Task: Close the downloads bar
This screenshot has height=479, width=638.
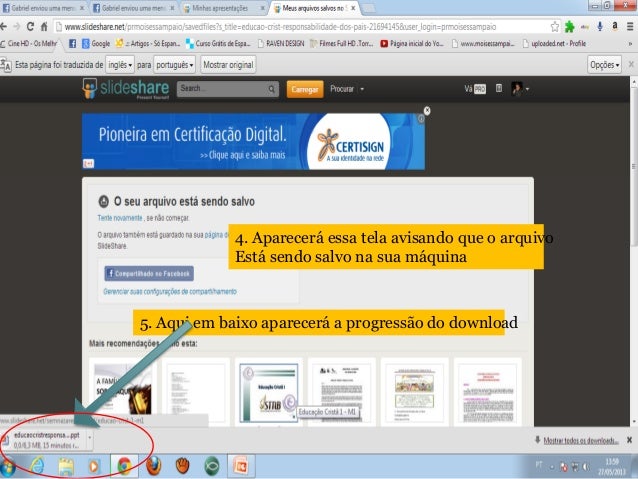Action: click(x=629, y=440)
